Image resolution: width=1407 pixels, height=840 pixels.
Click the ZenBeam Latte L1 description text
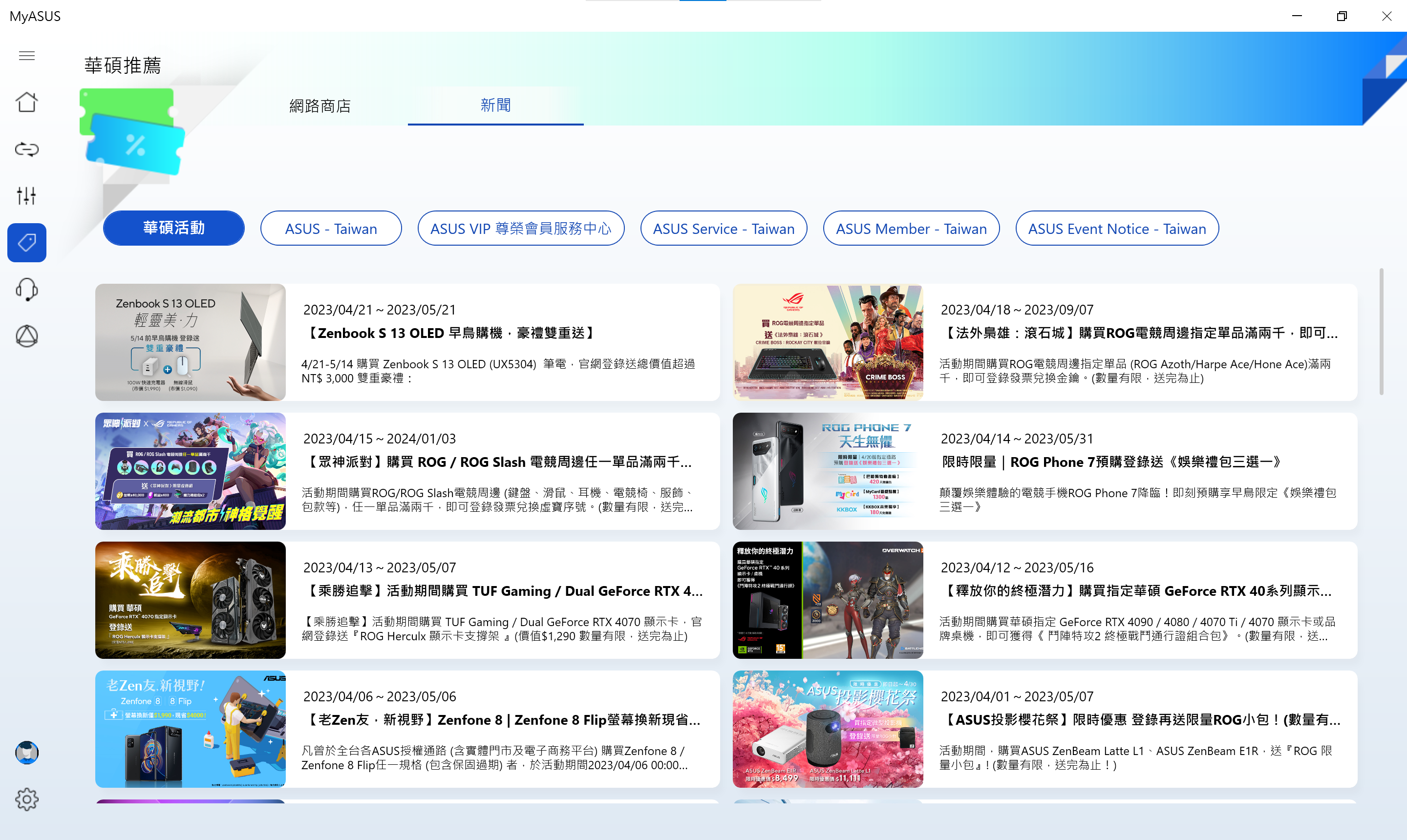point(1136,758)
